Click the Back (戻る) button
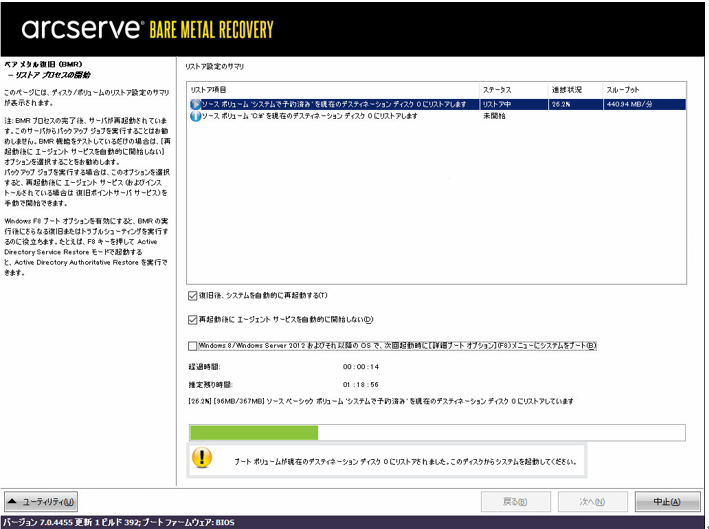 pyautogui.click(x=515, y=502)
